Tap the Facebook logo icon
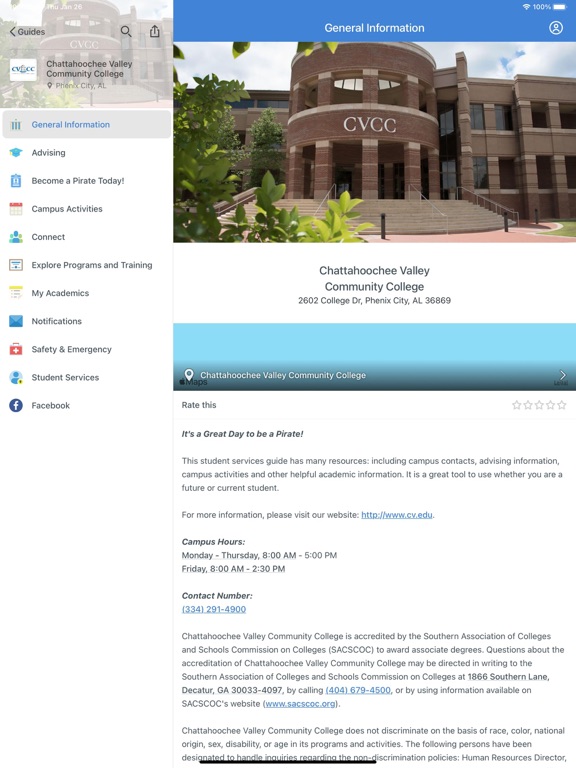 pyautogui.click(x=16, y=406)
